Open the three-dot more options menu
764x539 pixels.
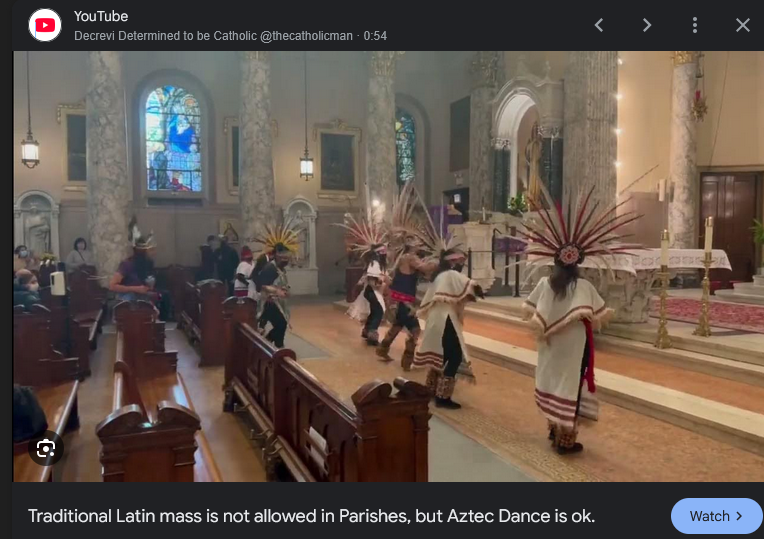pos(695,25)
